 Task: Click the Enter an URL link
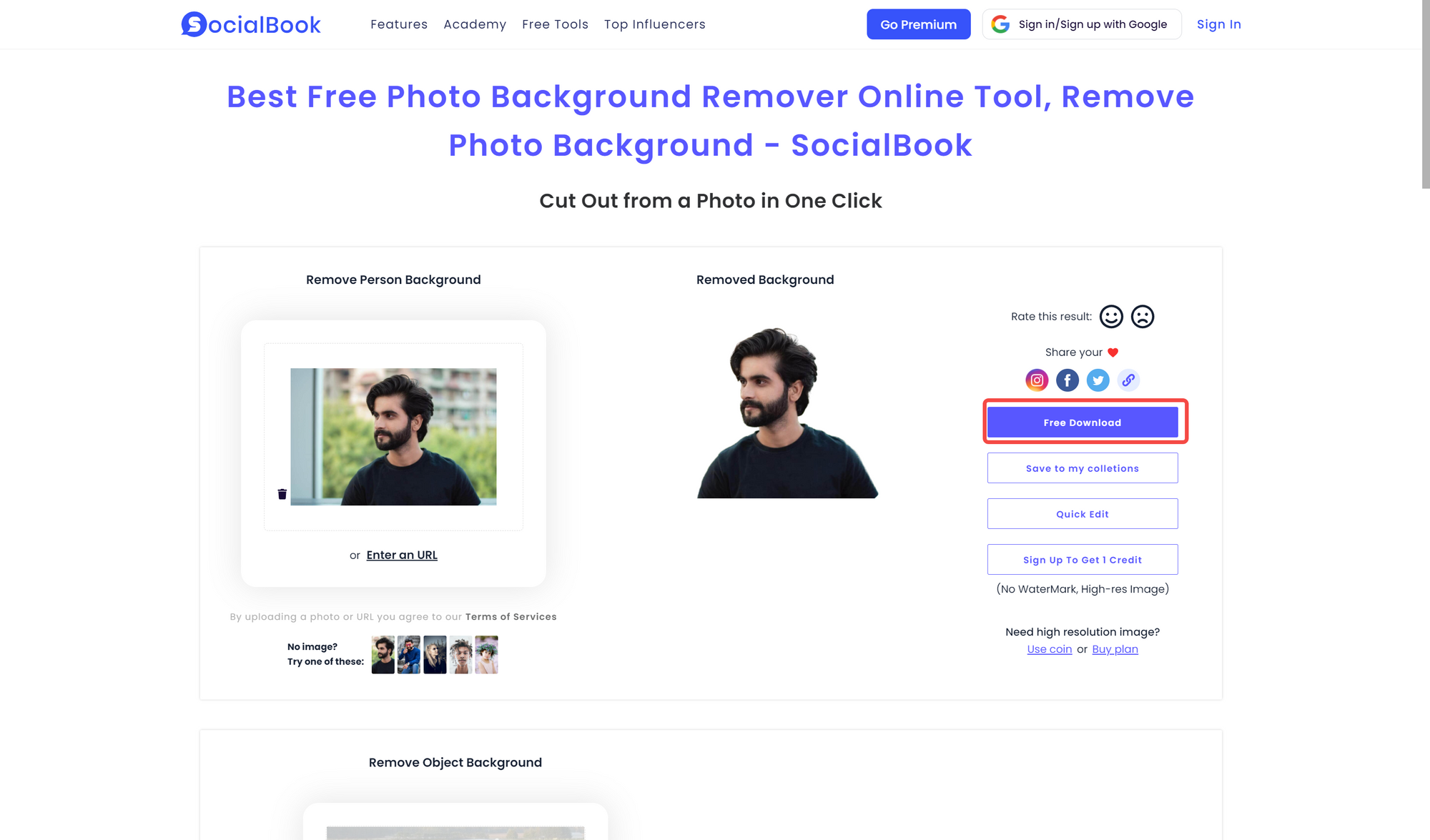[401, 554]
